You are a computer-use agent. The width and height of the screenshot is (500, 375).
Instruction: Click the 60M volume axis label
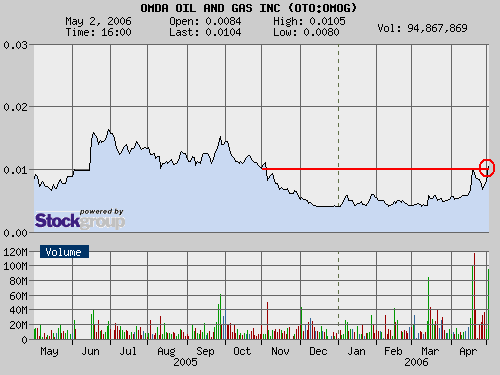click(x=19, y=296)
